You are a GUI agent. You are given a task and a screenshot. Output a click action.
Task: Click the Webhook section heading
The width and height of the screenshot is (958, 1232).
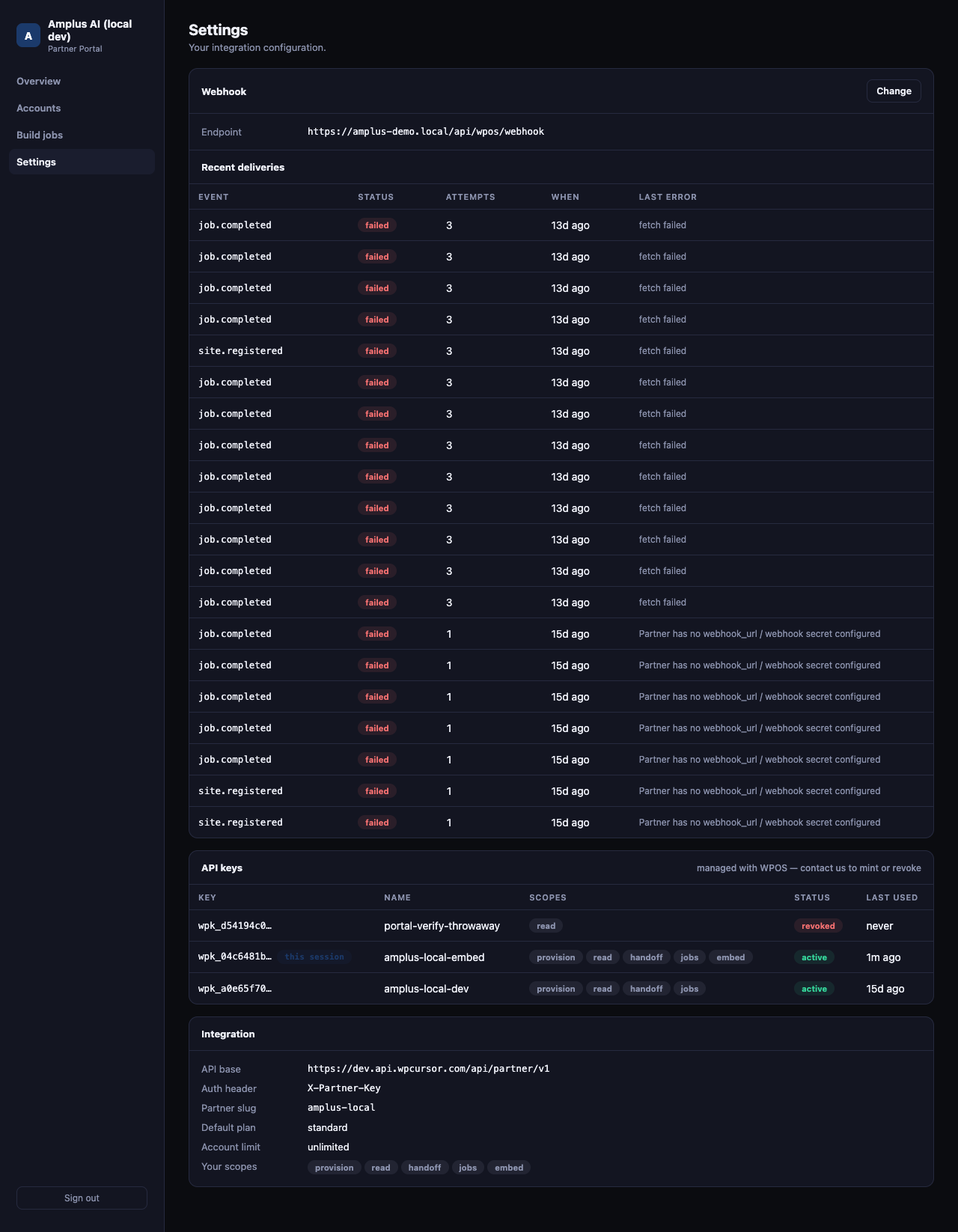pos(224,91)
